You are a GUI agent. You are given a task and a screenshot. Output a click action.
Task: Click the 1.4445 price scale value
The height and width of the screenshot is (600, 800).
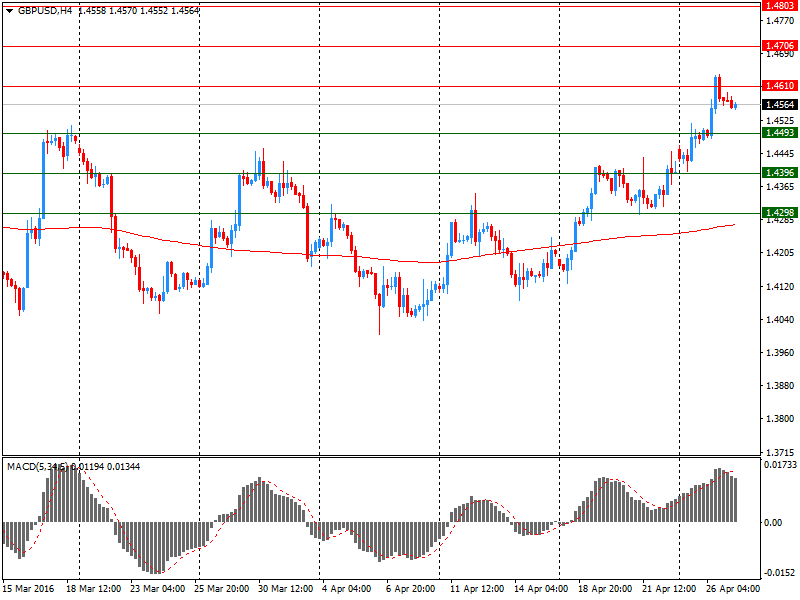(780, 154)
